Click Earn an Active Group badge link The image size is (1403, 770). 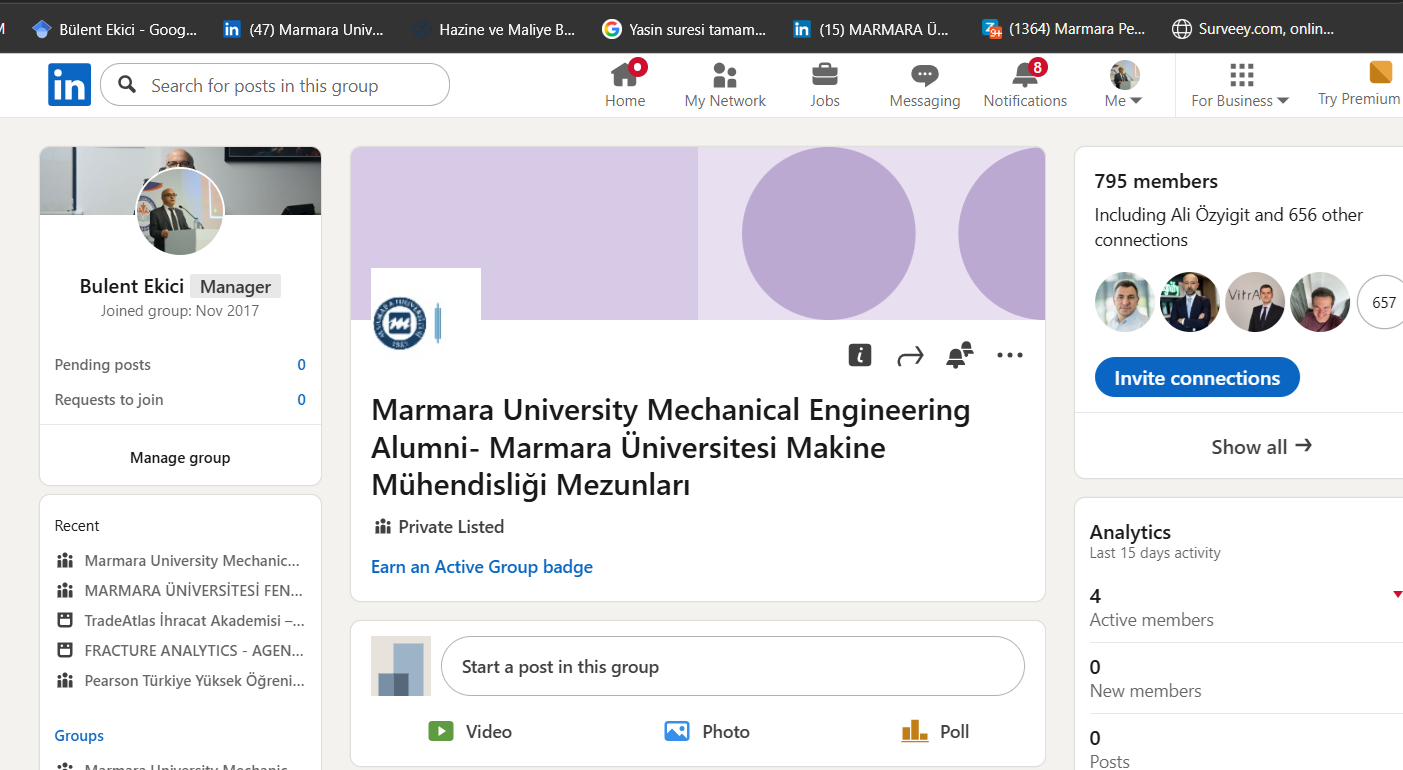point(482,567)
